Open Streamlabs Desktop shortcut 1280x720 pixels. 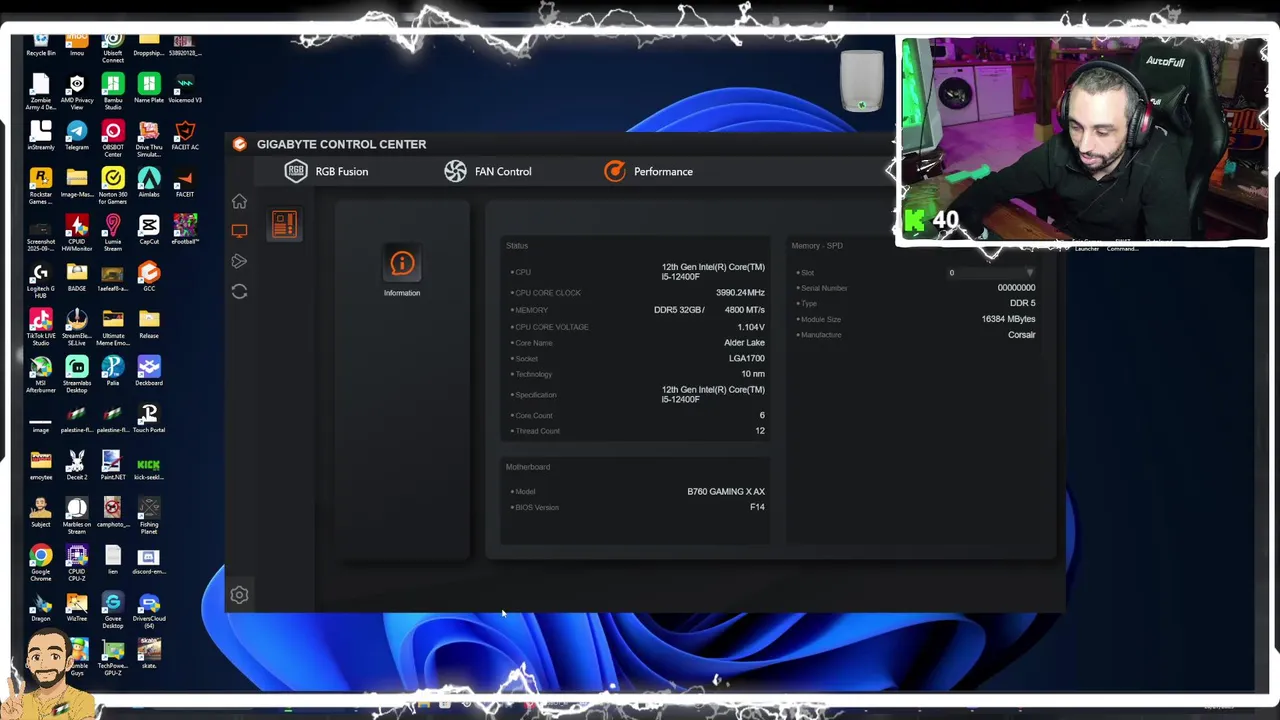tap(77, 374)
